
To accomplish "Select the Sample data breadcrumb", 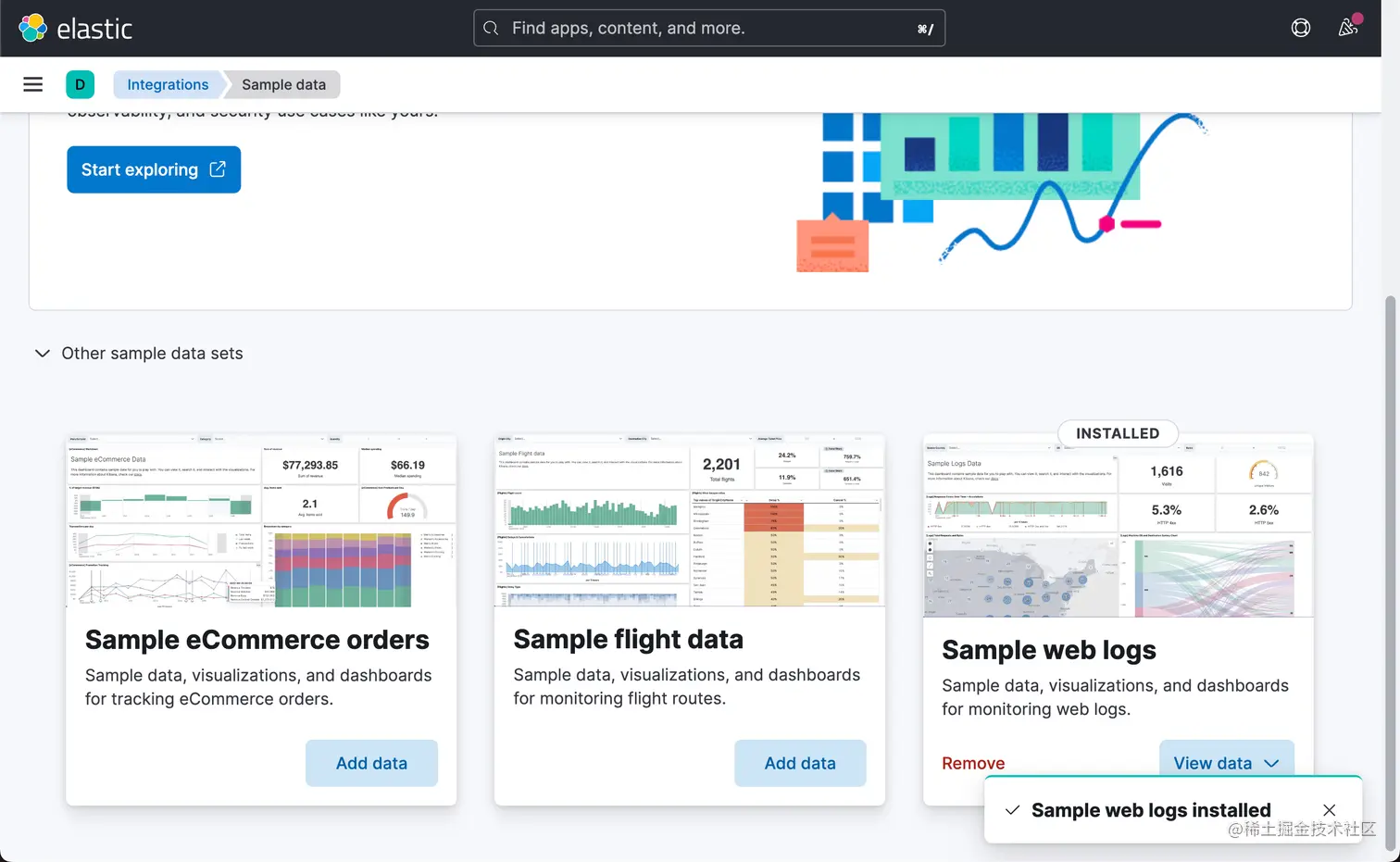I will tap(283, 84).
